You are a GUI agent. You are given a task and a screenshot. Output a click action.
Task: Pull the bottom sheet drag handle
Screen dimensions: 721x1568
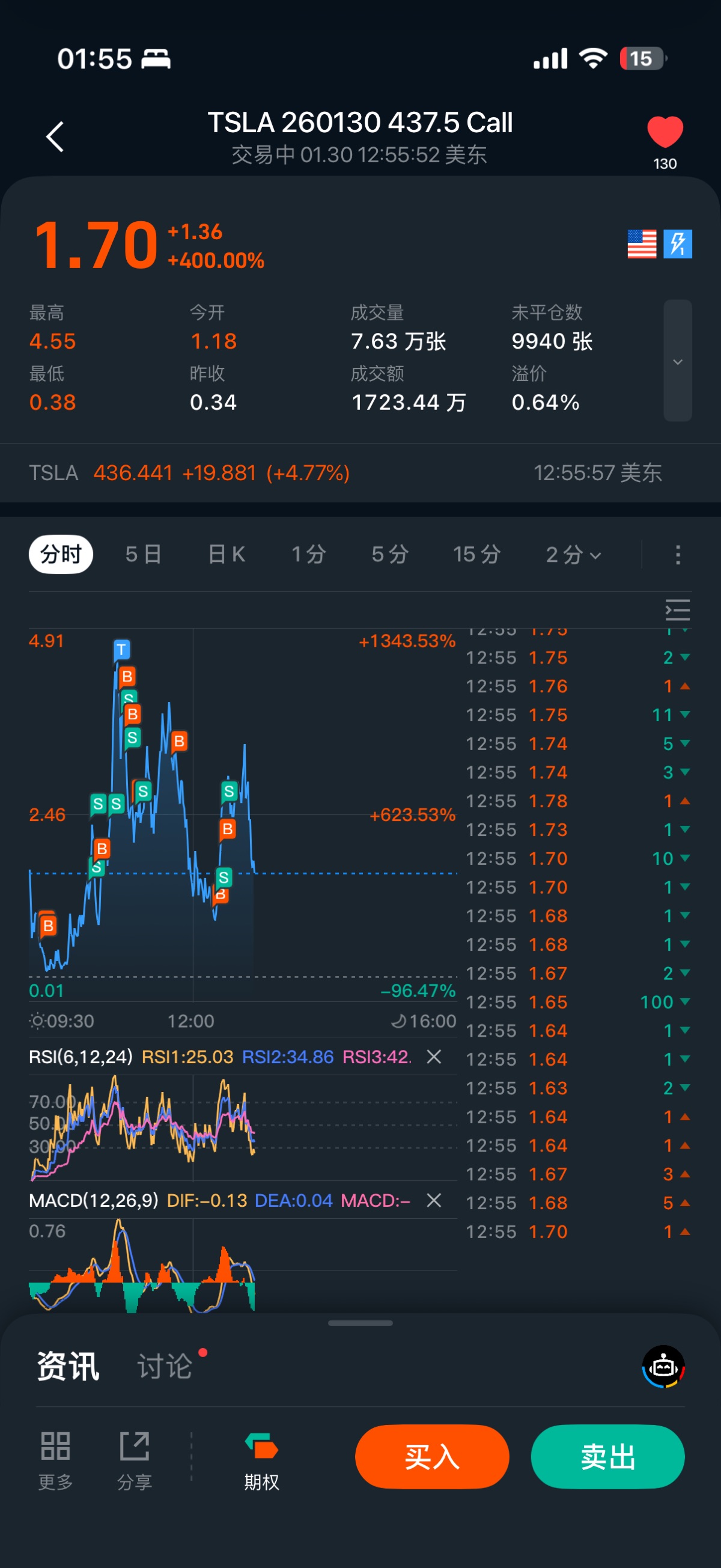pyautogui.click(x=360, y=1323)
